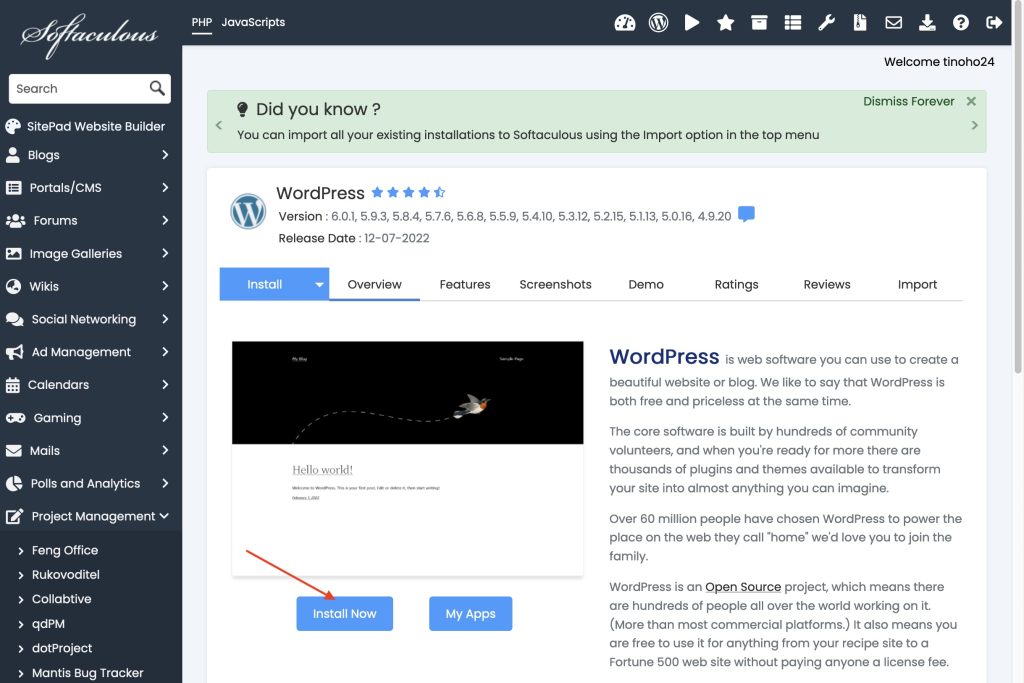Open Collabtive in the sidebar

coord(61,599)
